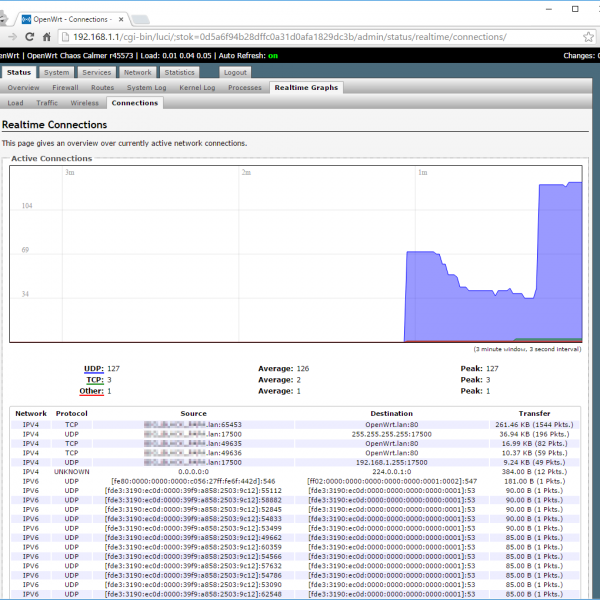This screenshot has width=600, height=600.
Task: View the Kernel Log page
Action: point(197,88)
